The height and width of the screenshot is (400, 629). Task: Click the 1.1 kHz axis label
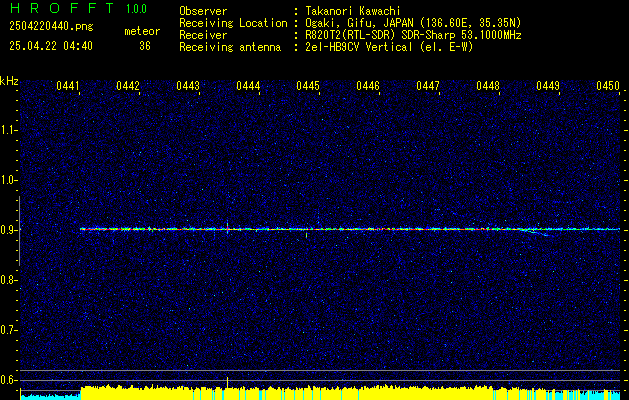tap(7, 130)
